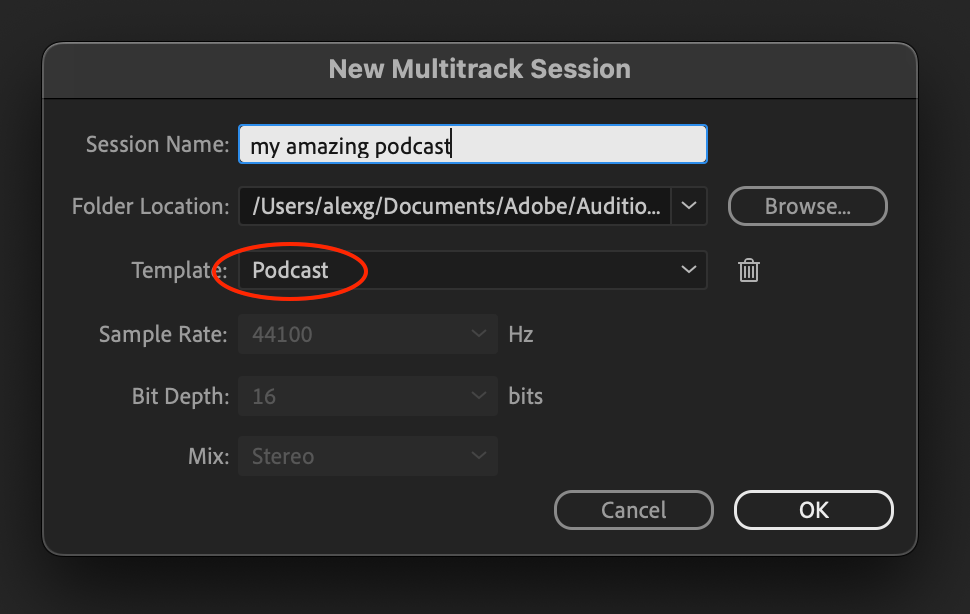Open the Mix Stereo dropdown
This screenshot has width=970, height=614.
[x=367, y=457]
